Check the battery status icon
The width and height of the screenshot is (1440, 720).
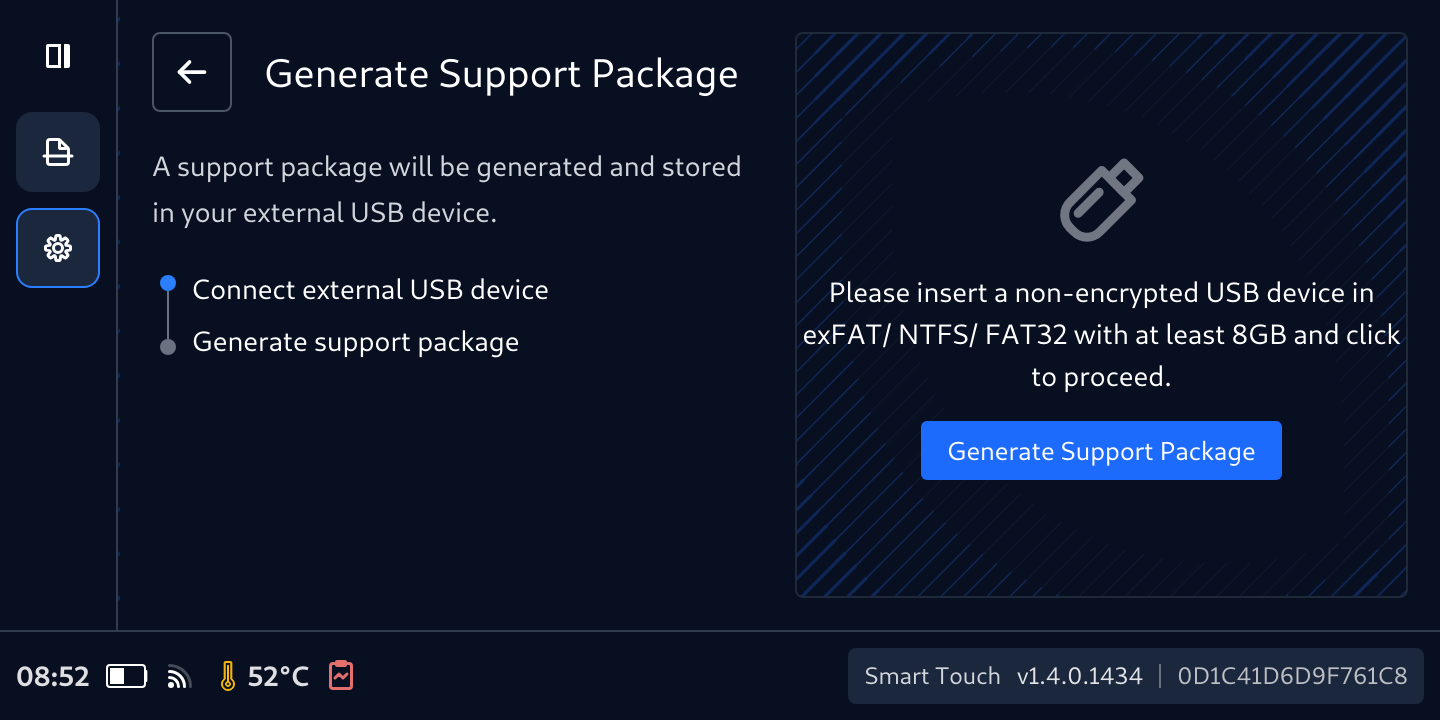click(127, 677)
